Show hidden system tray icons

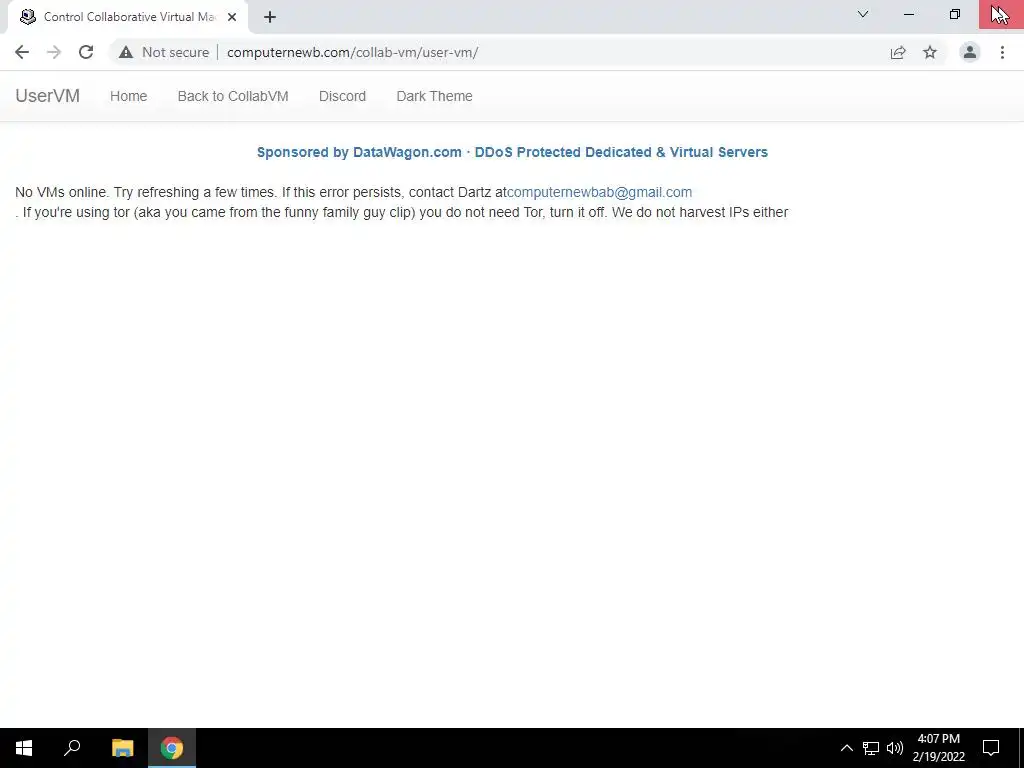846,748
